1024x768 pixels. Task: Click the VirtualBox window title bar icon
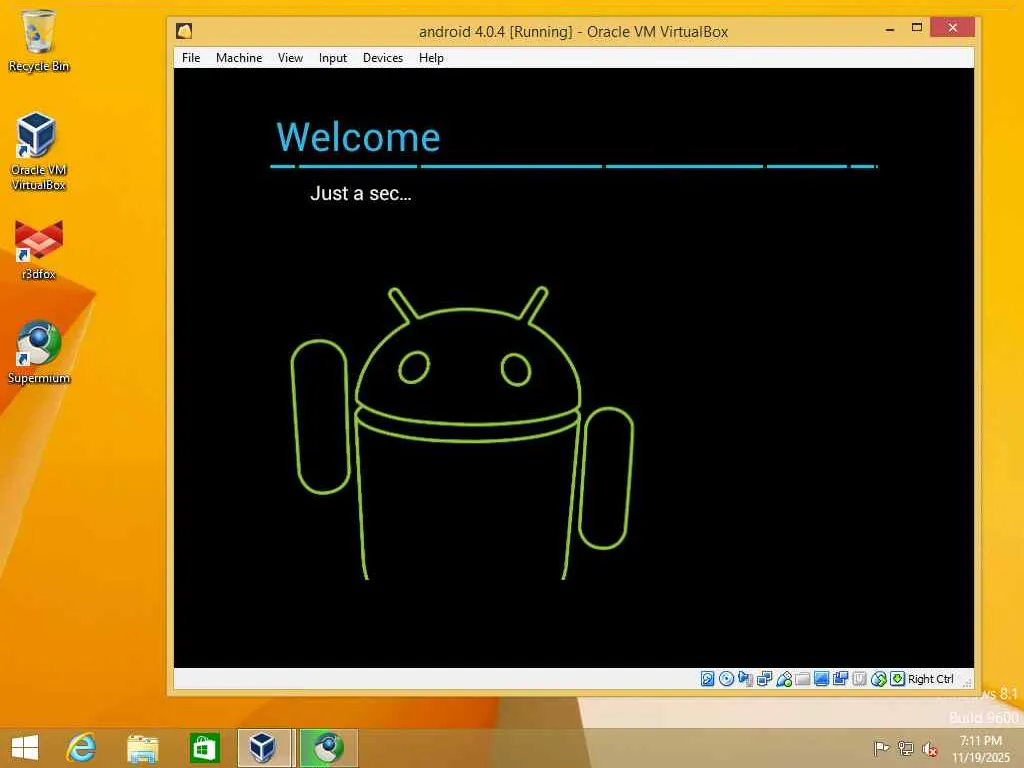(184, 31)
